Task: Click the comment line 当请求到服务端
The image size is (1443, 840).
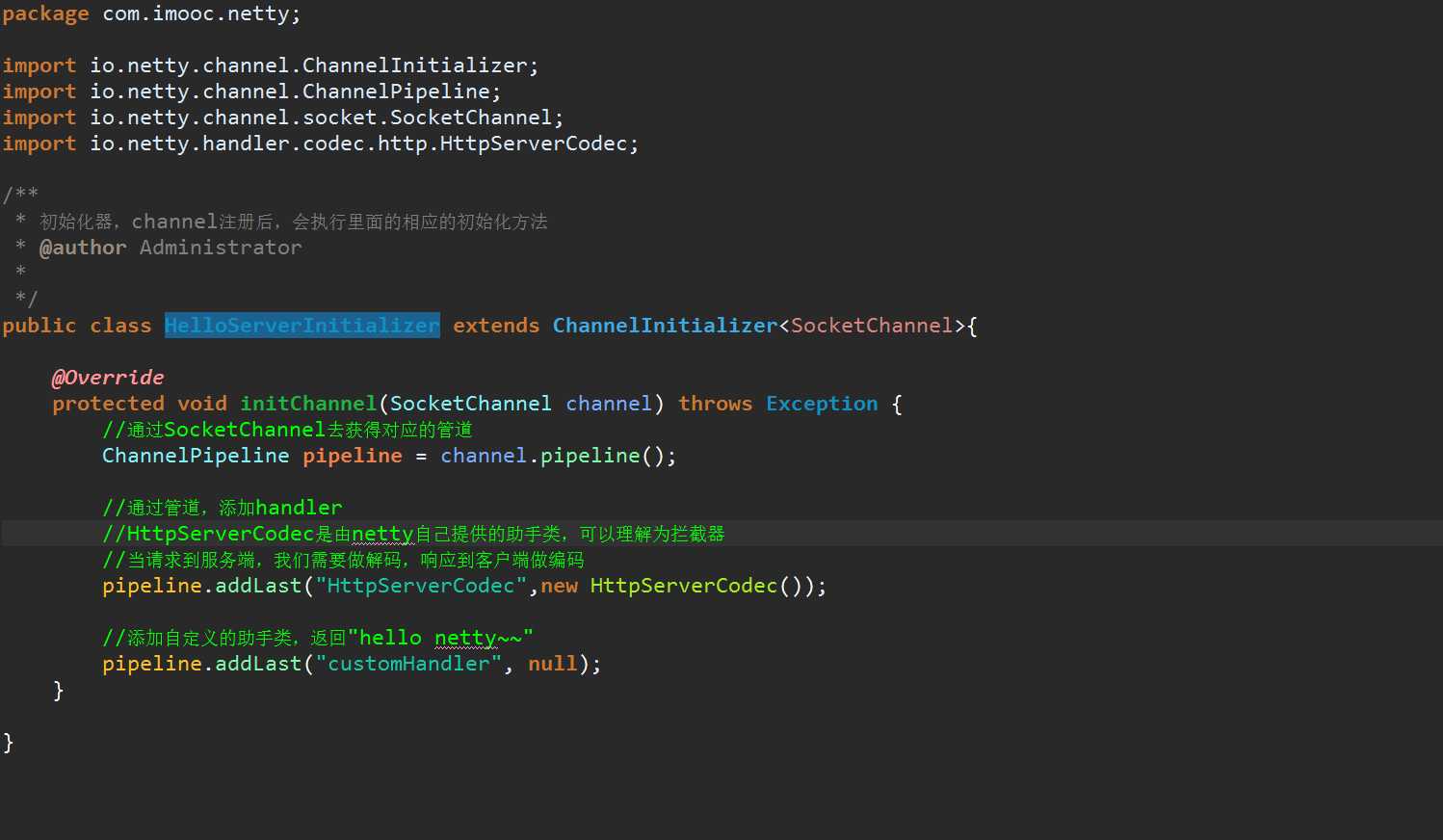Action: [x=343, y=560]
